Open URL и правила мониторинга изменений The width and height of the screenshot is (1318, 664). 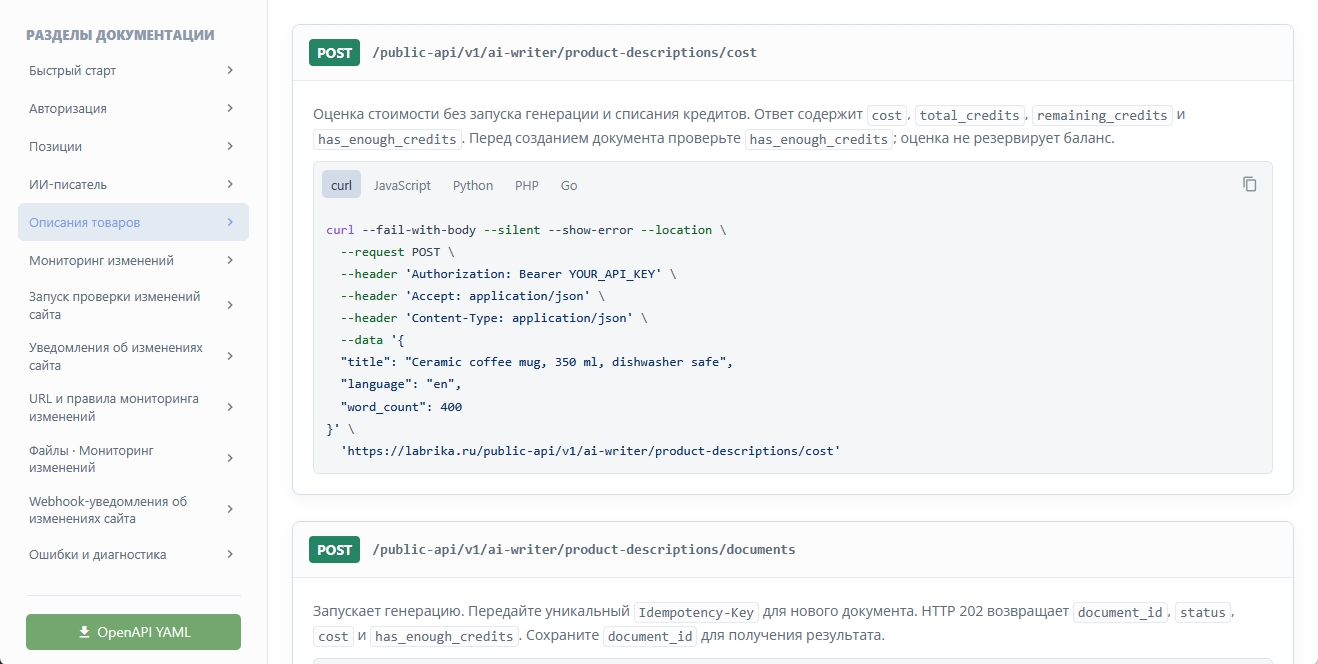click(x=133, y=407)
